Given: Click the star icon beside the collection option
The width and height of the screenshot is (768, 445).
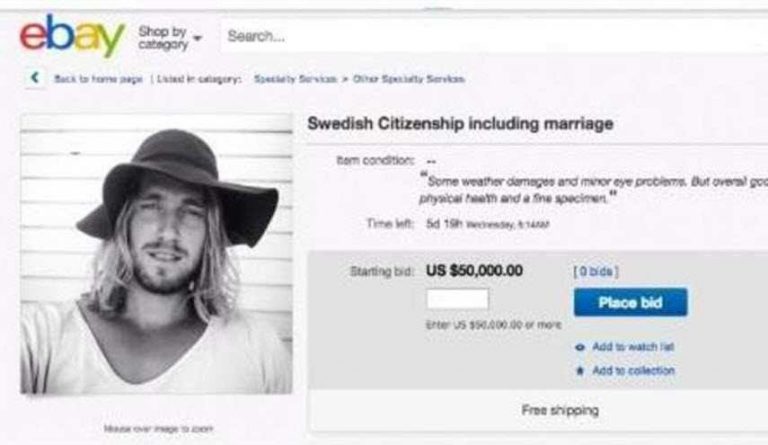Looking at the screenshot, I should (x=581, y=370).
